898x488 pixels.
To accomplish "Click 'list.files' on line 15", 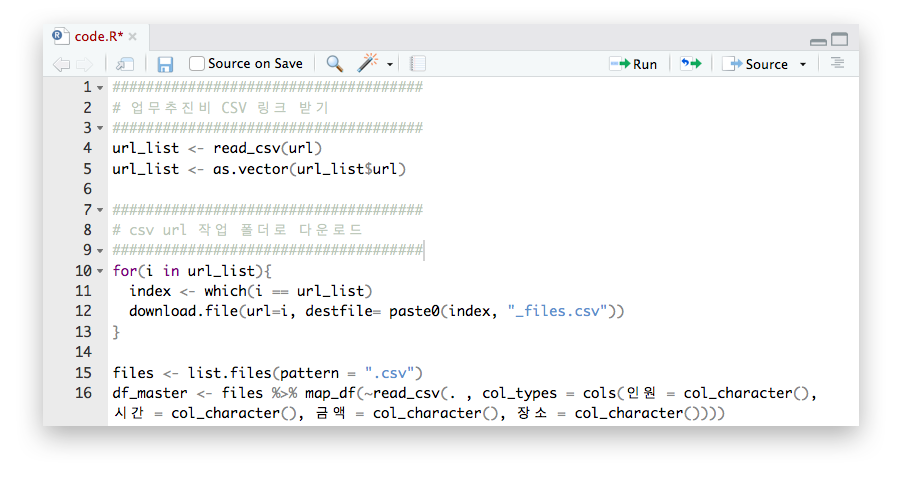I will coord(230,373).
